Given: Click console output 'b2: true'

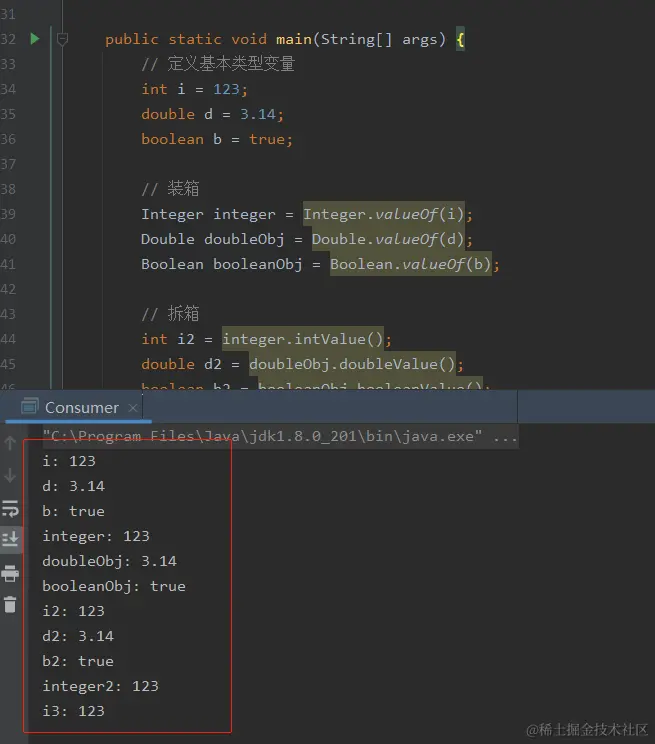Looking at the screenshot, I should coord(78,661).
